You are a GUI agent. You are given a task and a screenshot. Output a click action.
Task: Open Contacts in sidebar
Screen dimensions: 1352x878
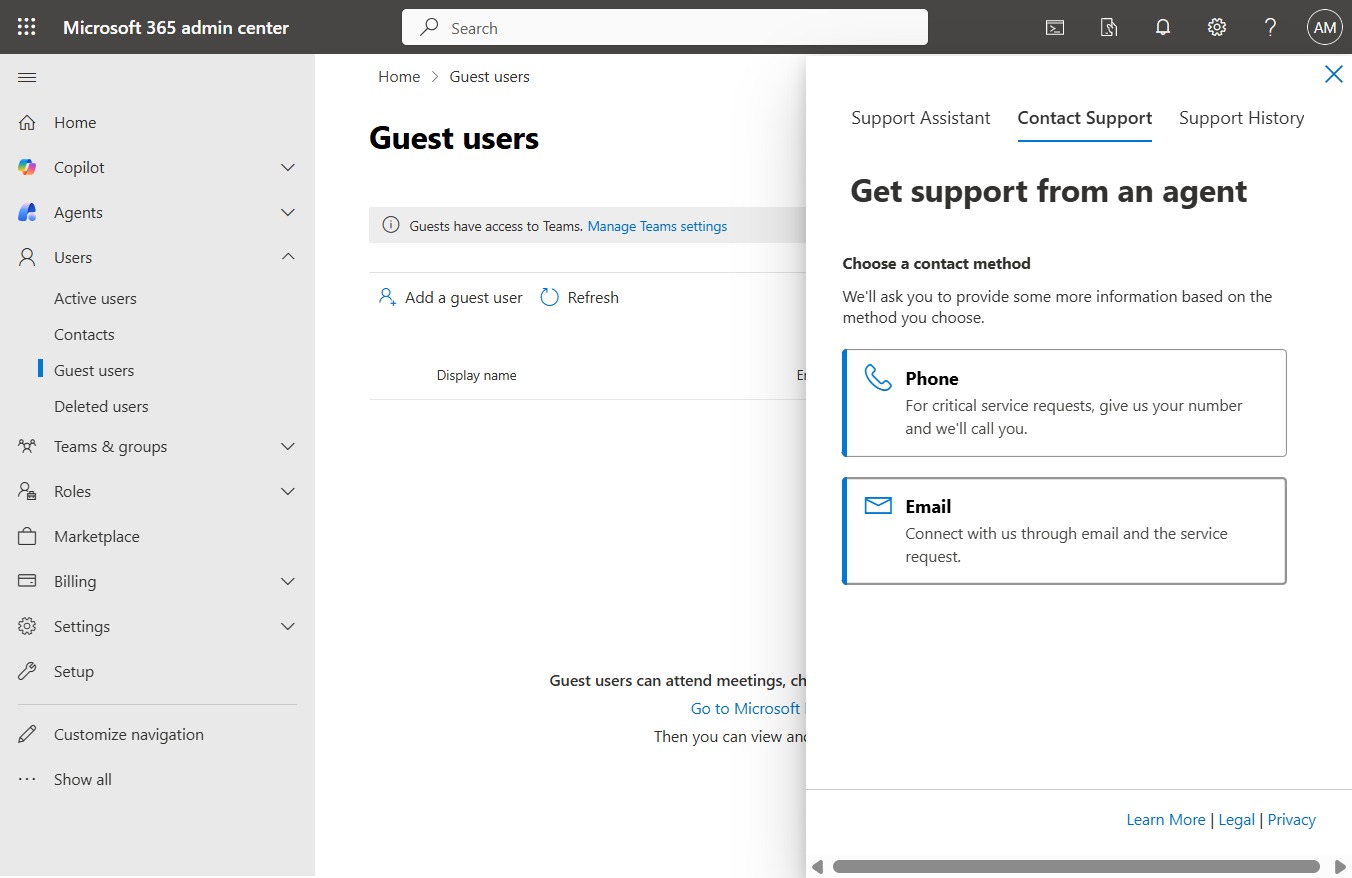(84, 334)
